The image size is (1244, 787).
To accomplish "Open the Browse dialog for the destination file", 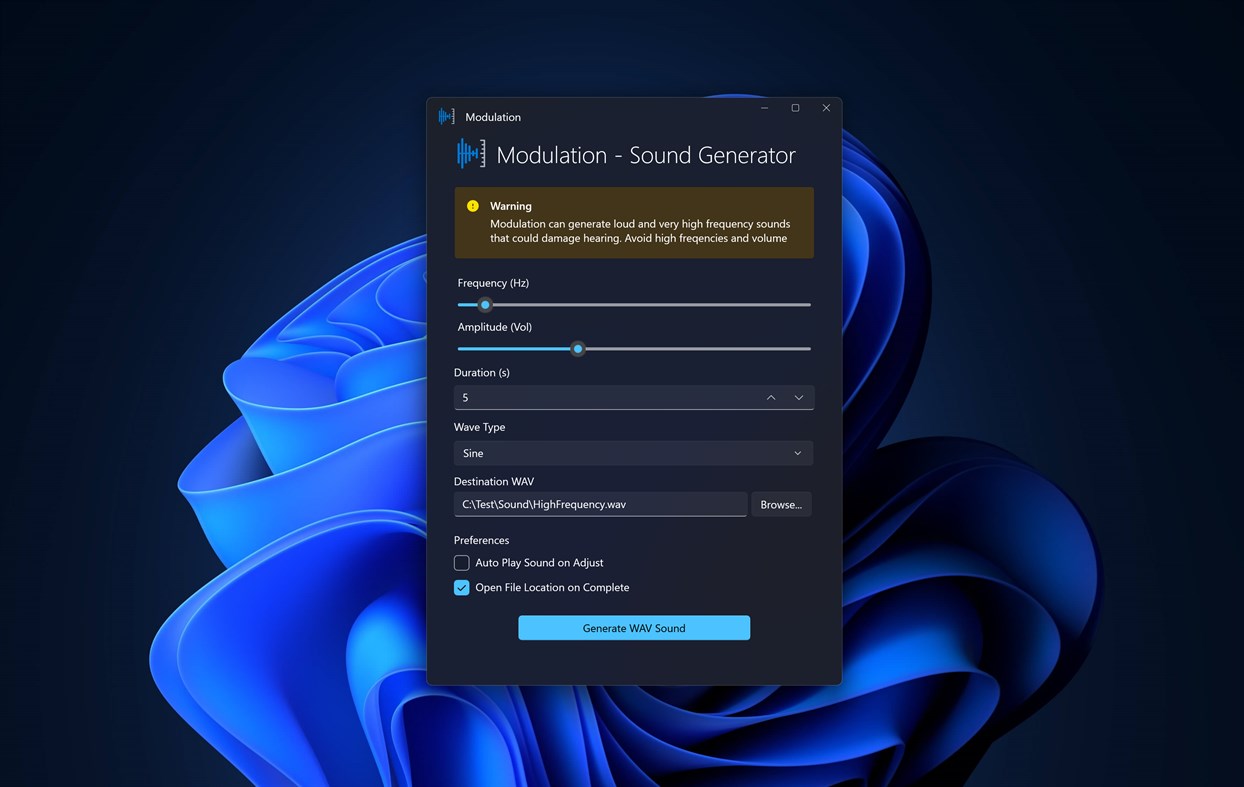I will point(780,504).
